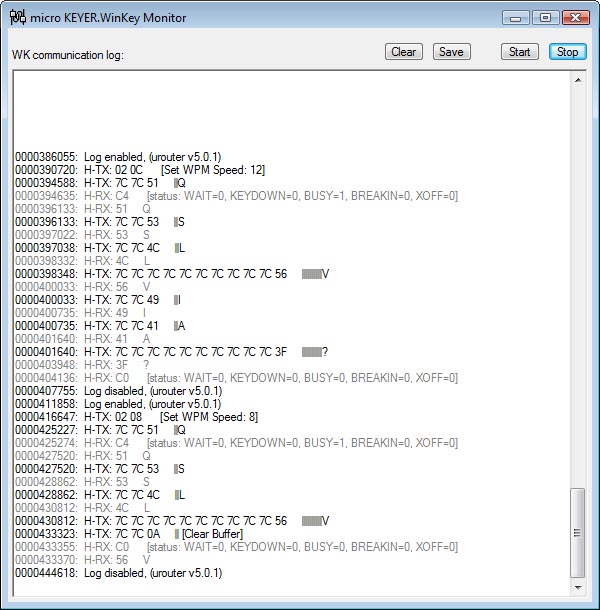Screen dimensions: 600x610
Task: Click the H-RX C0 status line at 0000404136
Action: pyautogui.click(x=236, y=378)
